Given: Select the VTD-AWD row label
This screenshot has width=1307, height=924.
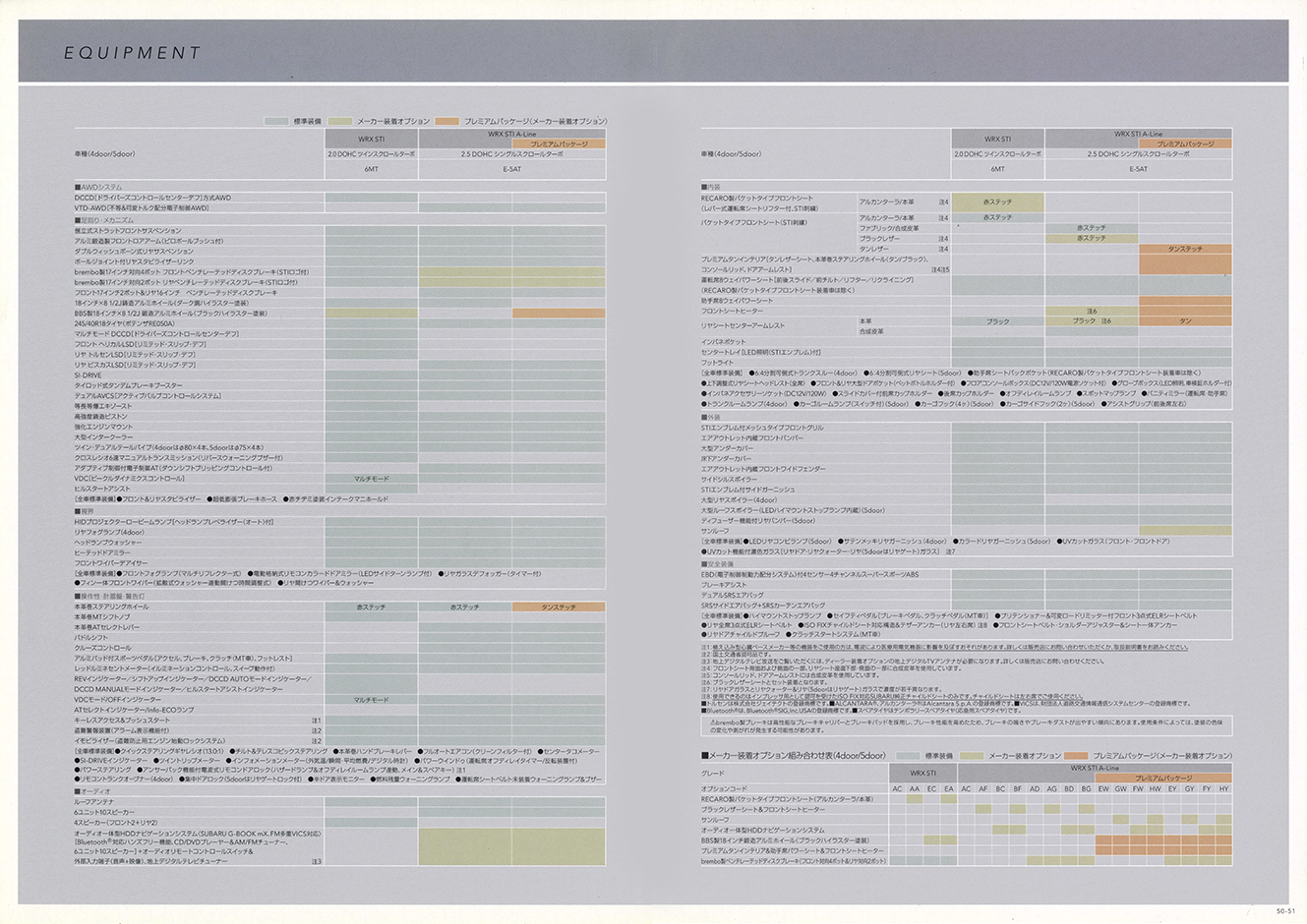Looking at the screenshot, I should 142,208.
